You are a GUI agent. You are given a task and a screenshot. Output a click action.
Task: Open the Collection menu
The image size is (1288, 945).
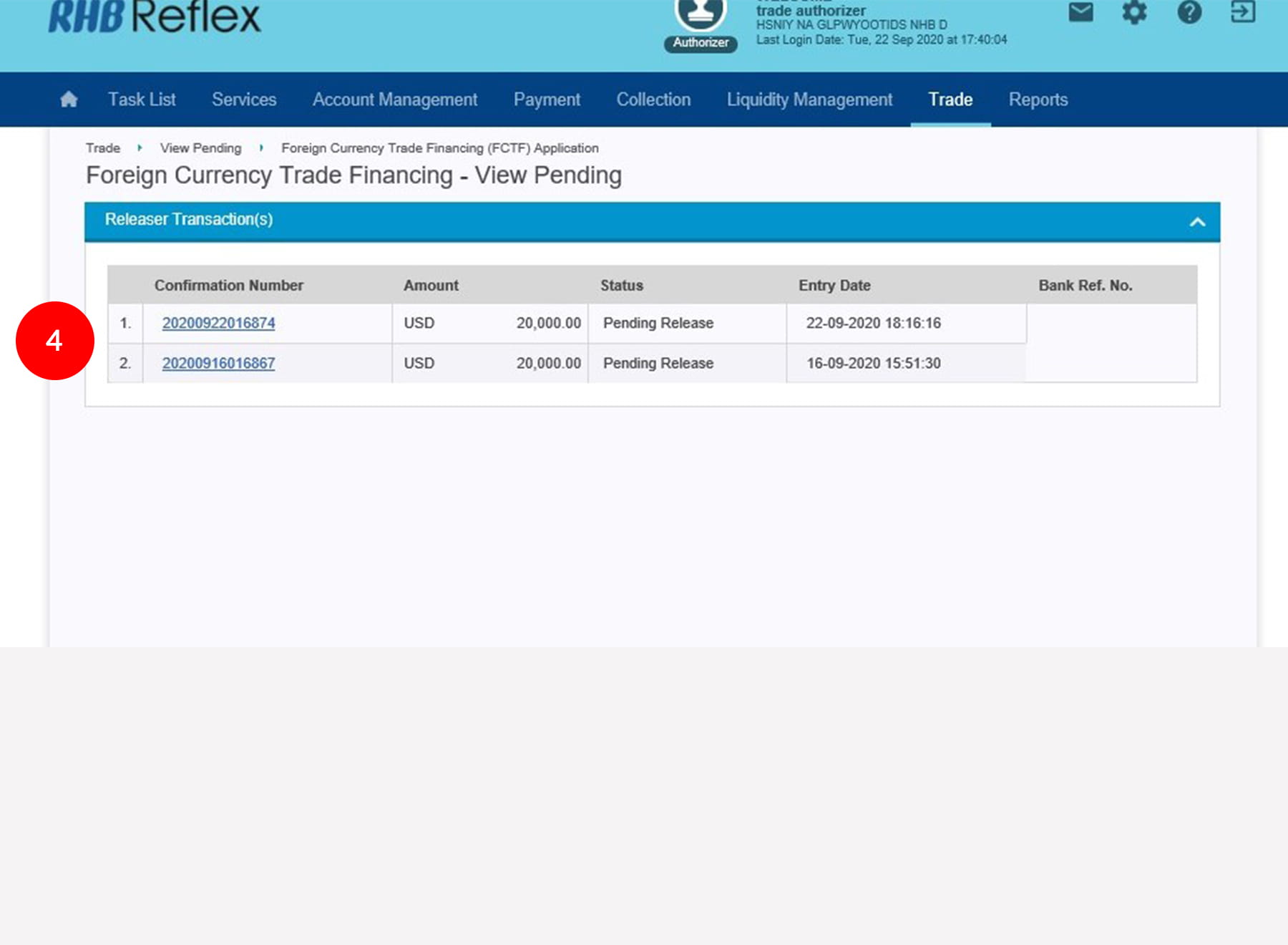point(653,100)
